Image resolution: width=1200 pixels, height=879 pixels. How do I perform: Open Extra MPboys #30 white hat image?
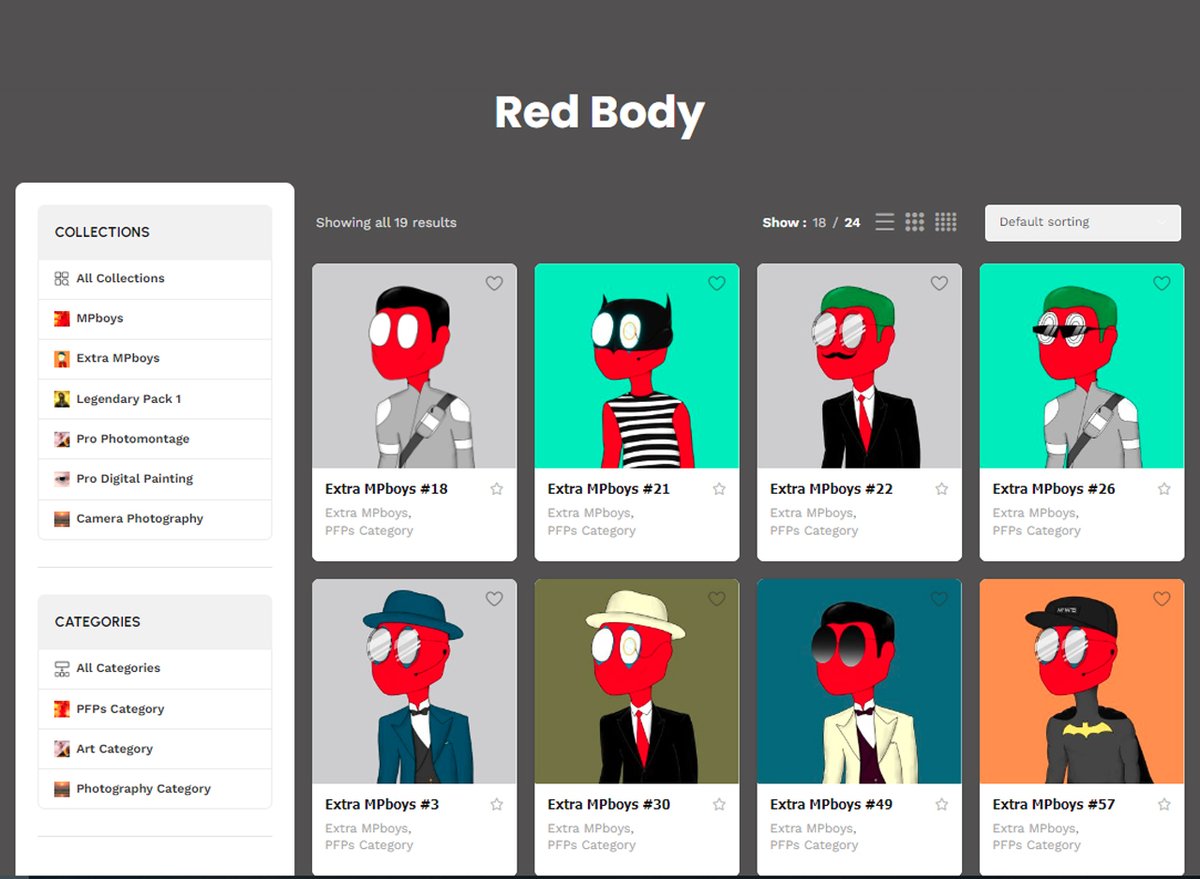[637, 681]
